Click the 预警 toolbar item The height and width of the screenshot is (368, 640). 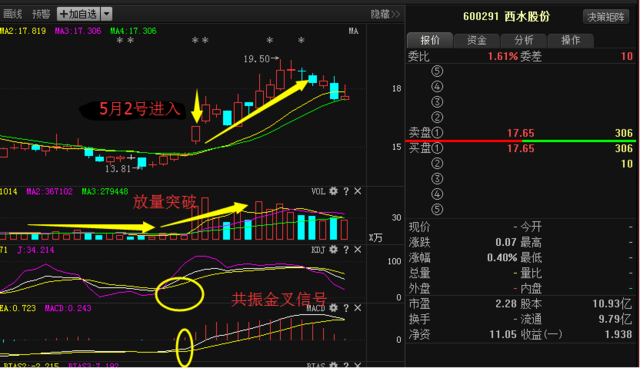pos(41,15)
